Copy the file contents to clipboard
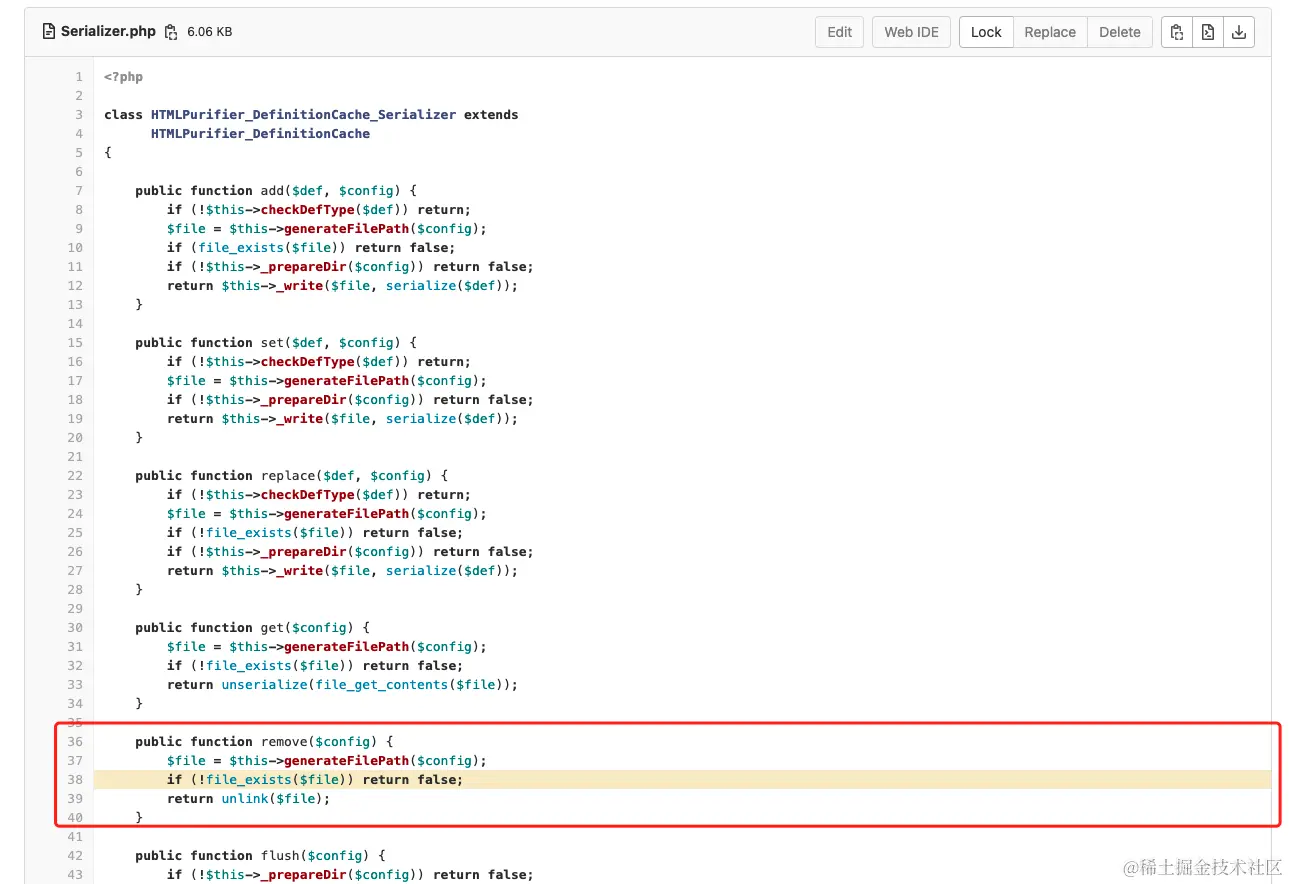The height and width of the screenshot is (884, 1289). [x=1177, y=32]
